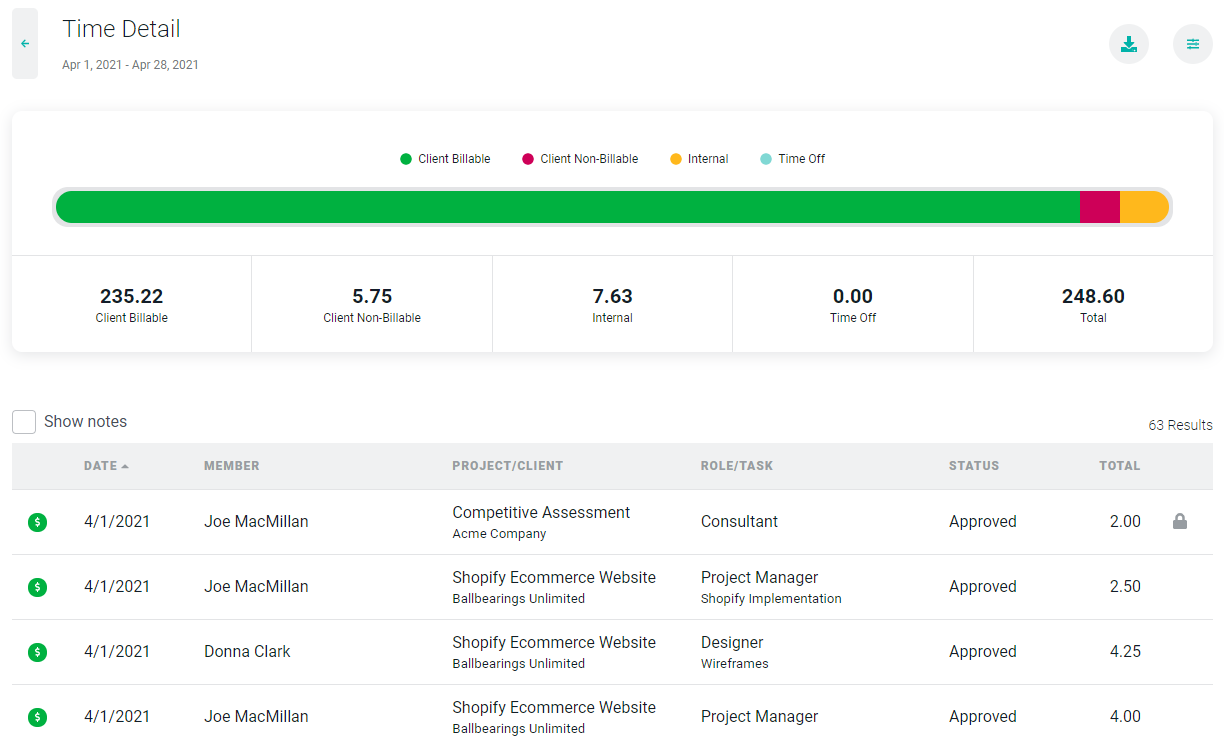Toggle Internal legend item
Image resolution: width=1224 pixels, height=744 pixels.
click(699, 159)
